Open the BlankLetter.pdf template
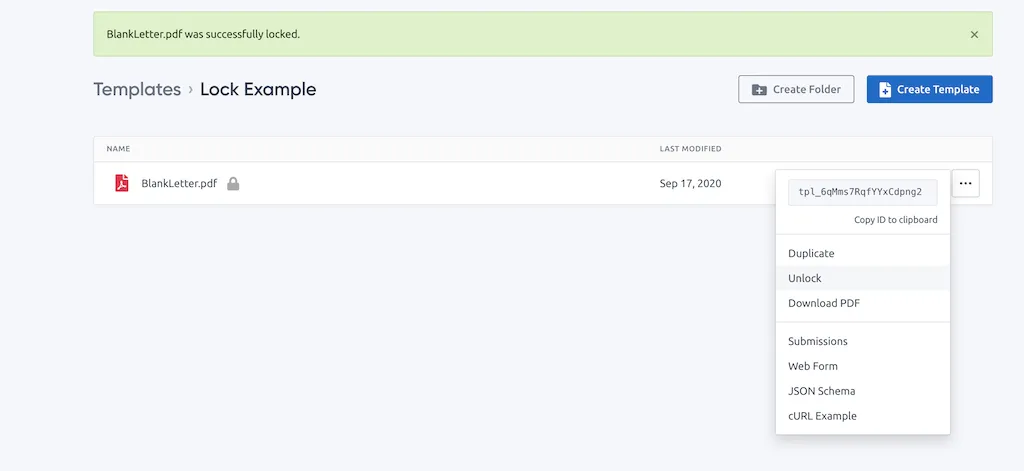The image size is (1024, 471). pyautogui.click(x=179, y=184)
